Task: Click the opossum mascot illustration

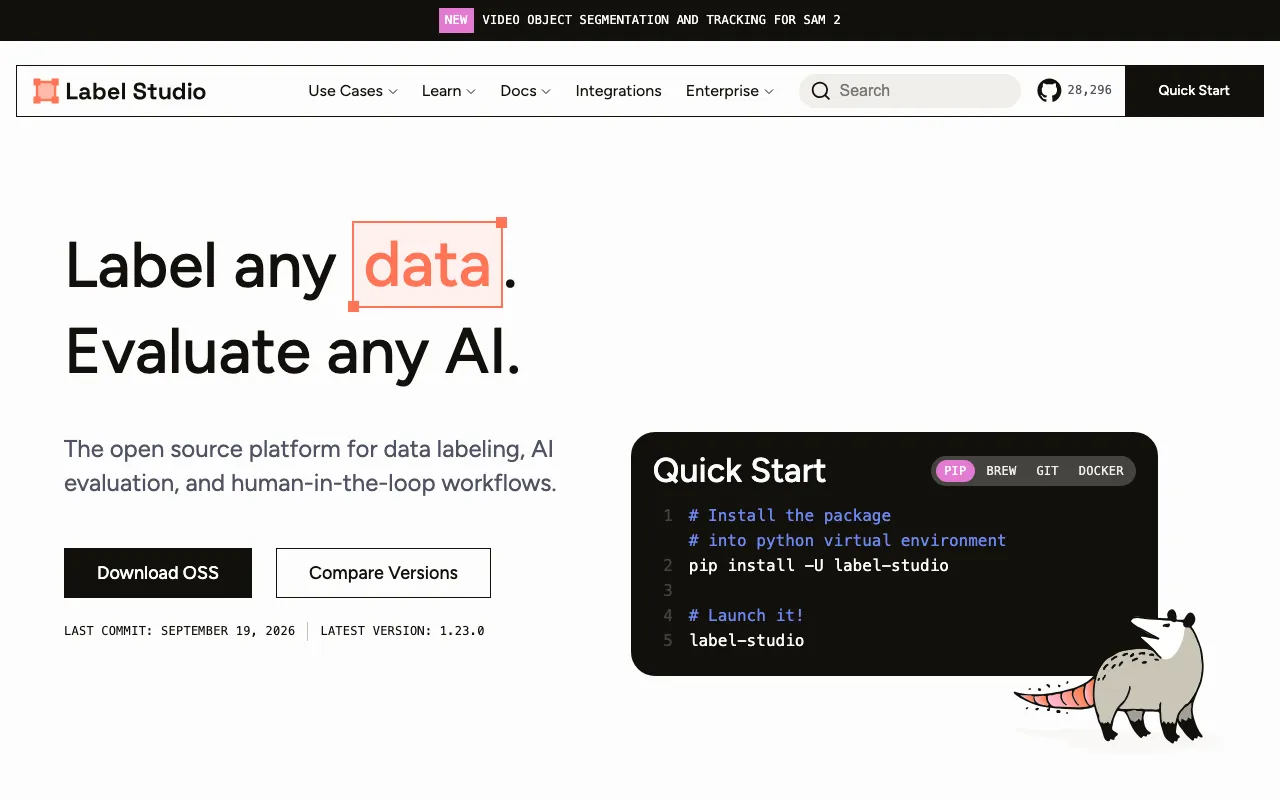Action: (x=1112, y=677)
